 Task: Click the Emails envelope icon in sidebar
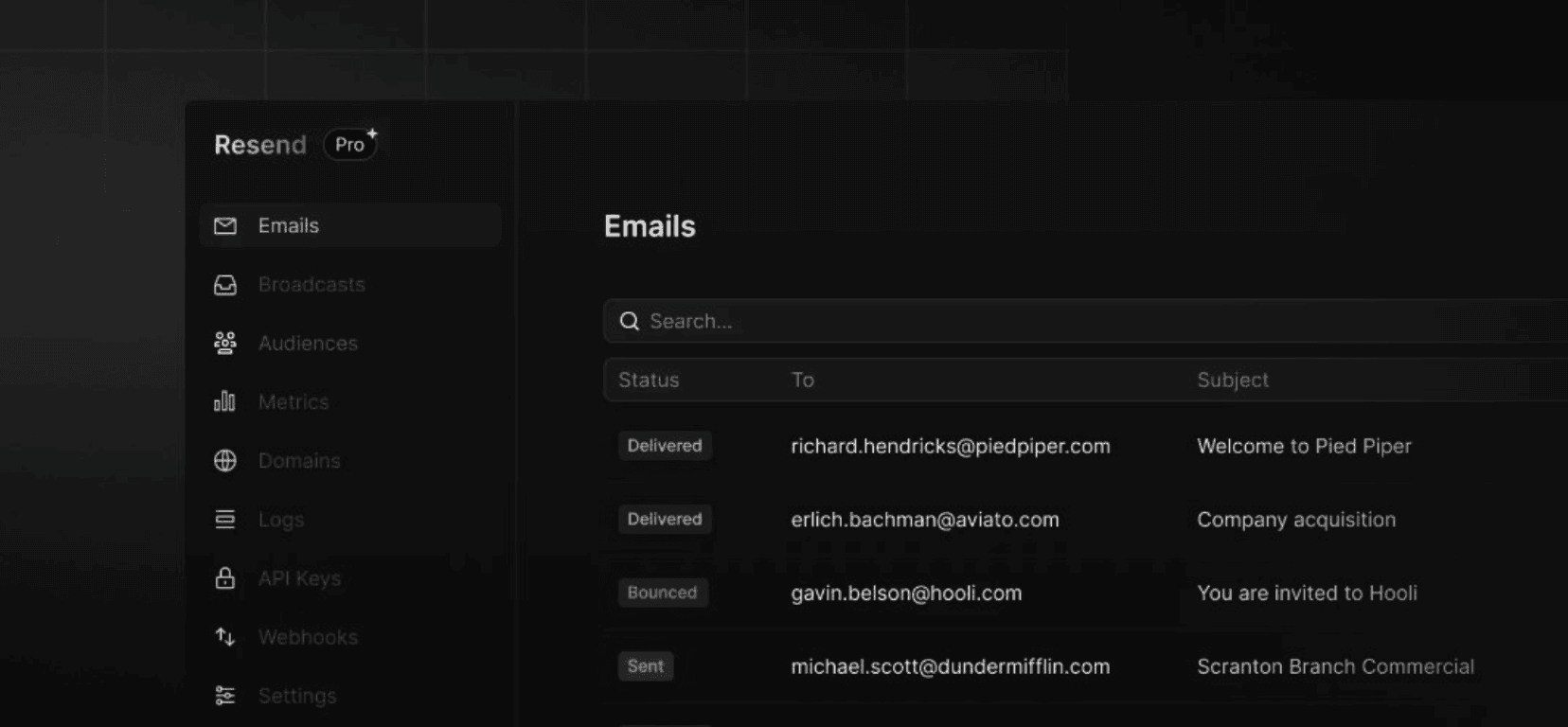click(225, 225)
